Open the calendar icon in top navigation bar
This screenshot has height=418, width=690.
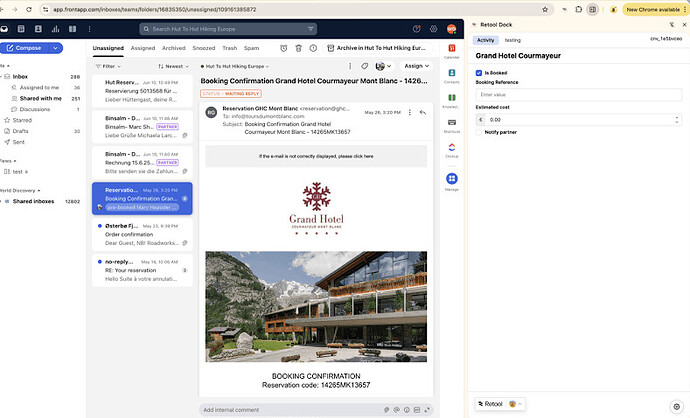tap(21, 29)
